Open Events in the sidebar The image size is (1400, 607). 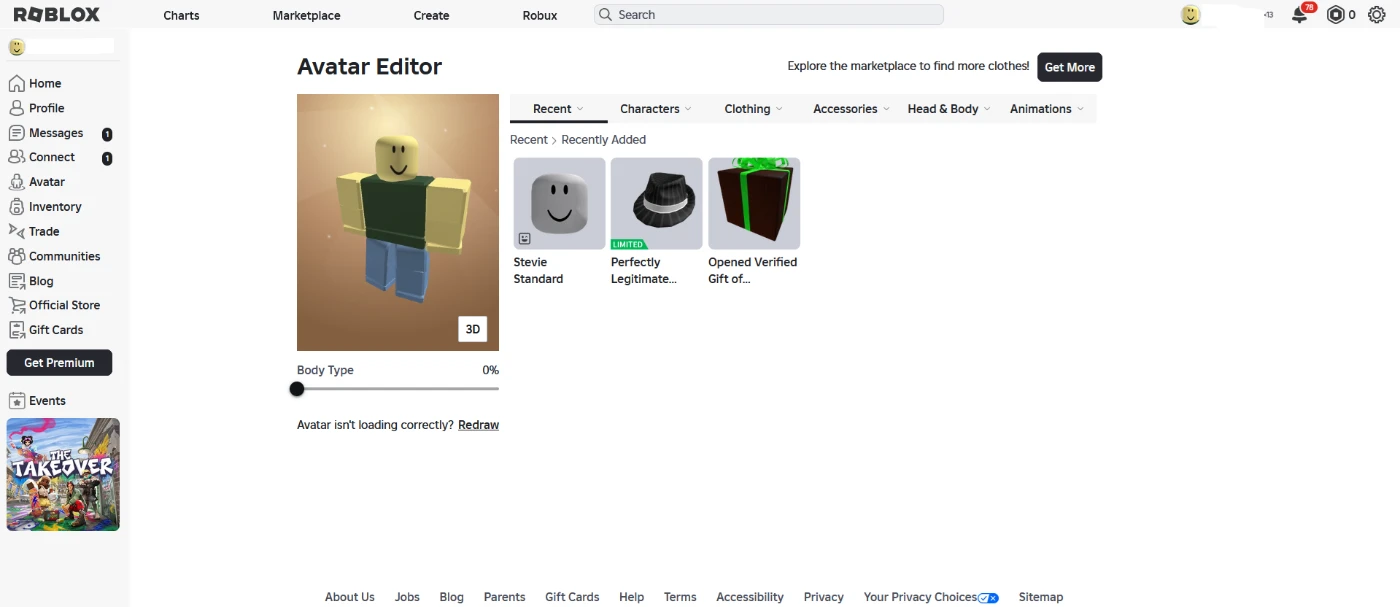pos(47,401)
